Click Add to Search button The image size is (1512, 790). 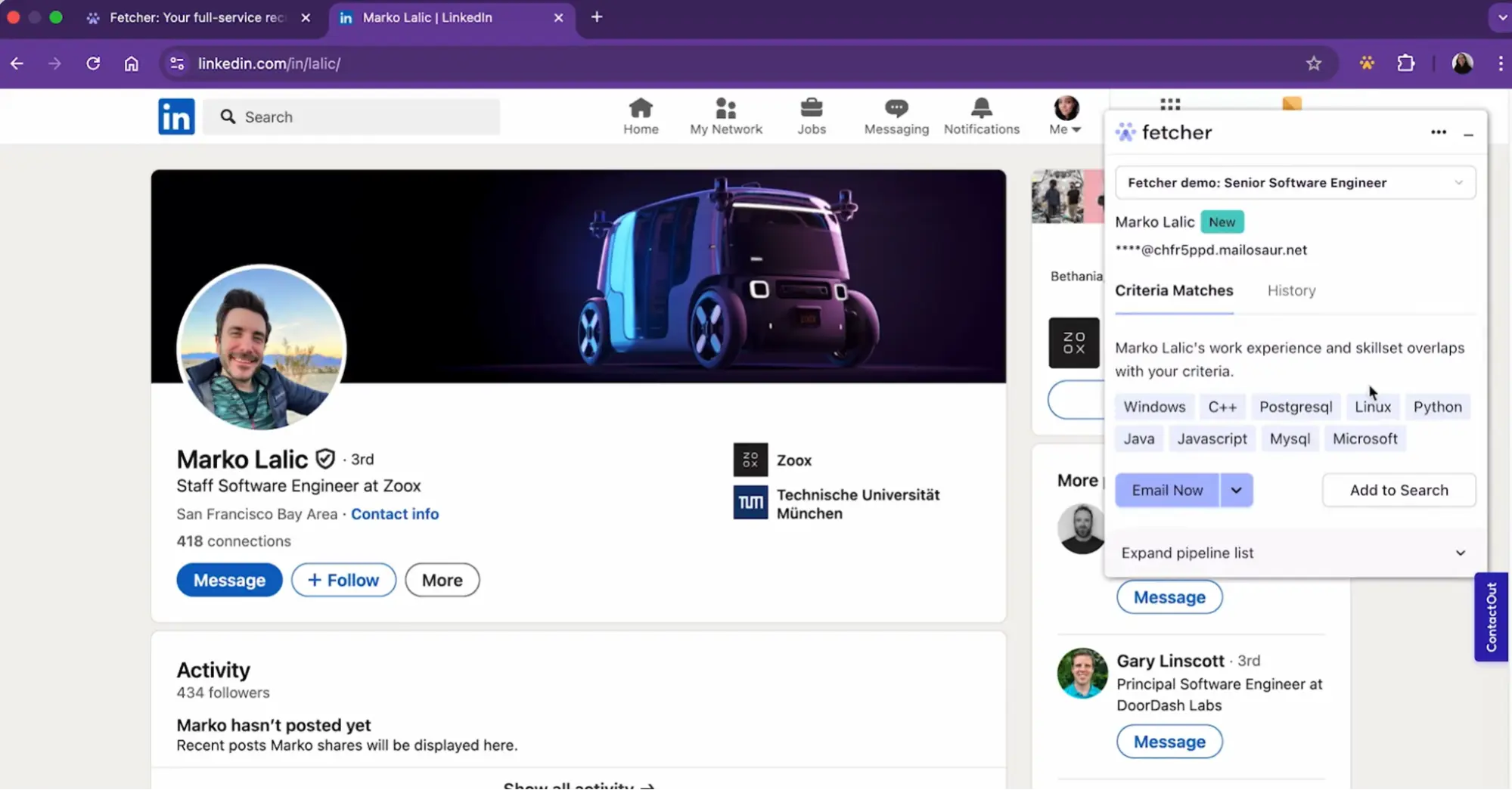[x=1399, y=490]
